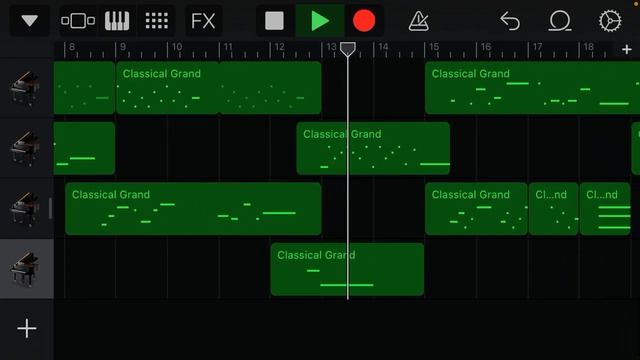This screenshot has height=360, width=640.
Task: Select third track's Classical Grand region at bar 15
Action: click(476, 209)
